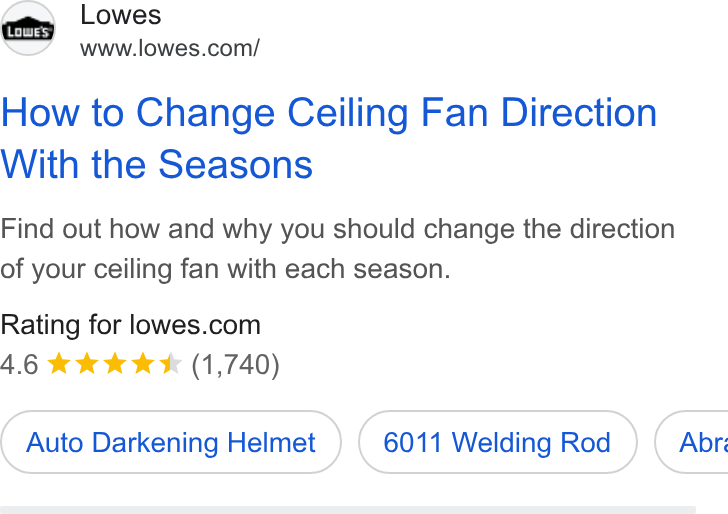The width and height of the screenshot is (728, 514).
Task: Click the first gold rating star
Action: click(59, 363)
